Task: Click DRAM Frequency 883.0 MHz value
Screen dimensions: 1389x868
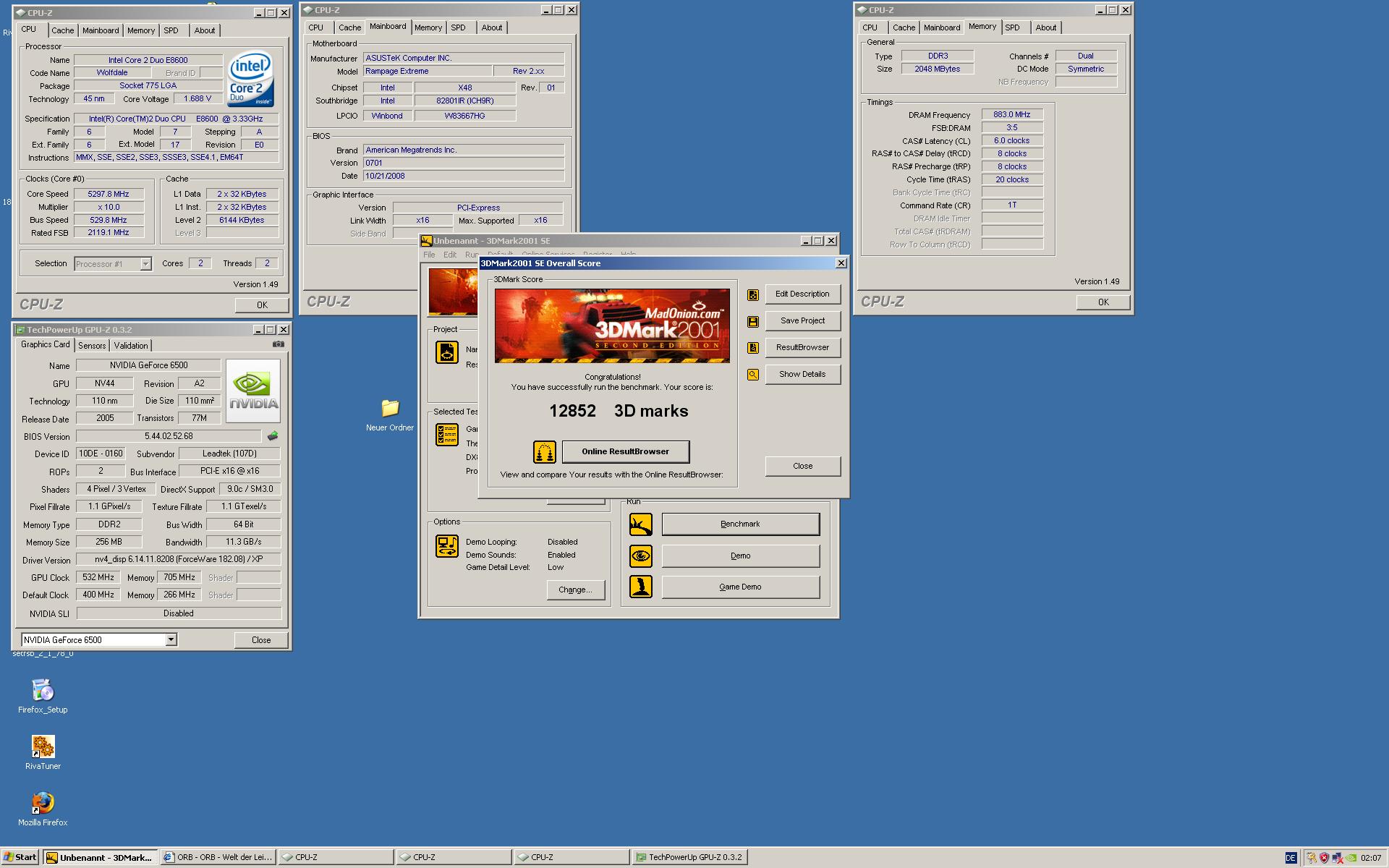Action: (1011, 114)
